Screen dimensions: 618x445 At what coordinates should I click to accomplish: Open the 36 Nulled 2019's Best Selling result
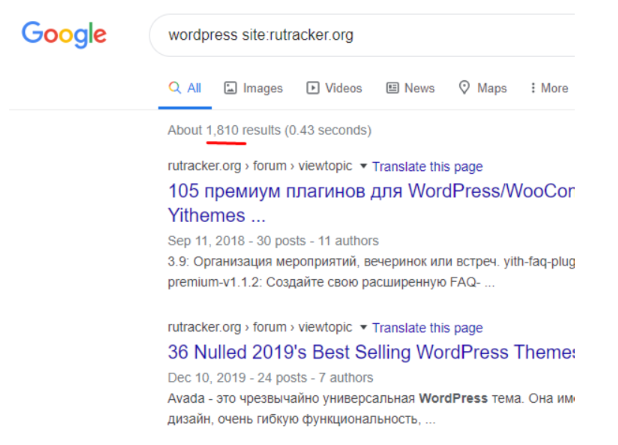tap(370, 353)
